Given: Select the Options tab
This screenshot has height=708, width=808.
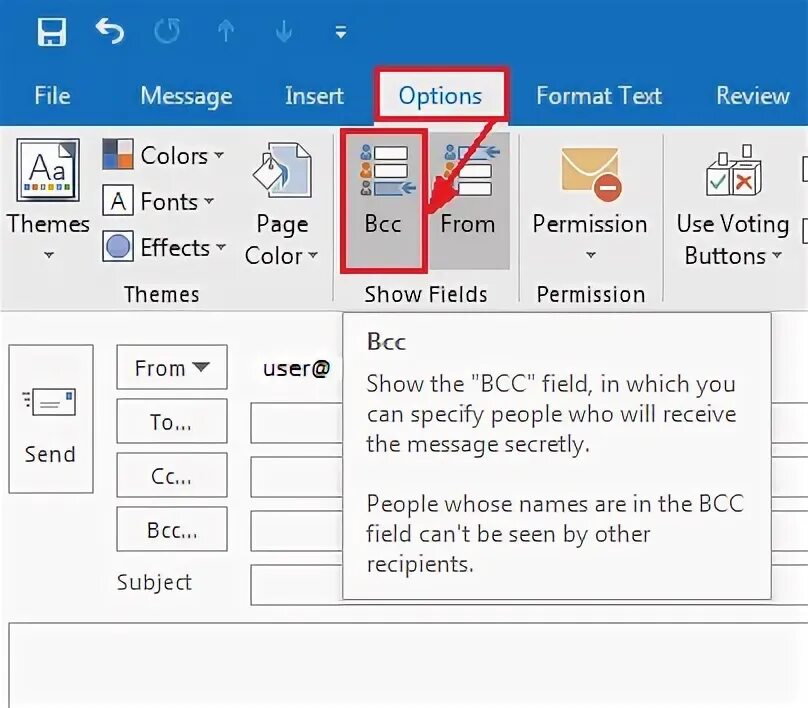Looking at the screenshot, I should click(441, 96).
